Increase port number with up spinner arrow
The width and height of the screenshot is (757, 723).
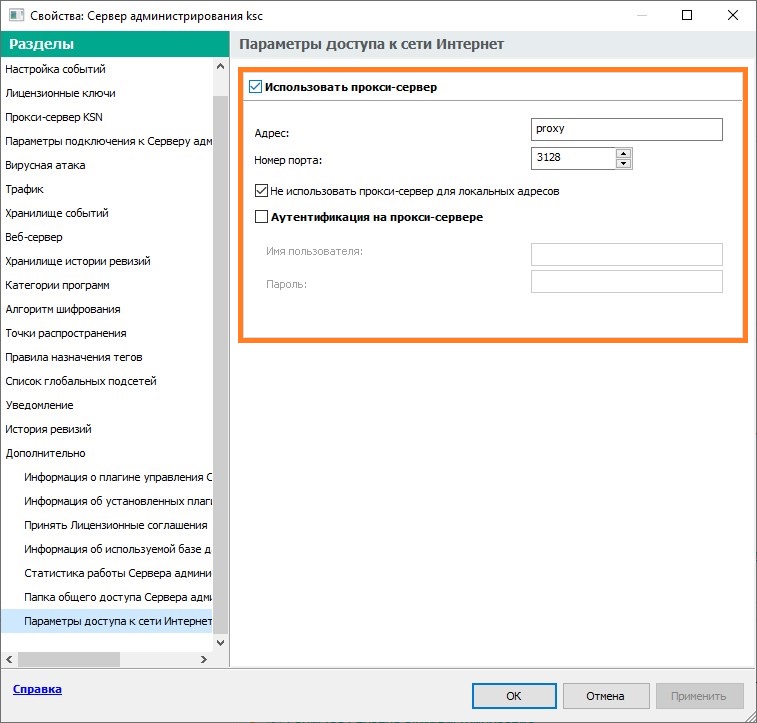coord(624,153)
